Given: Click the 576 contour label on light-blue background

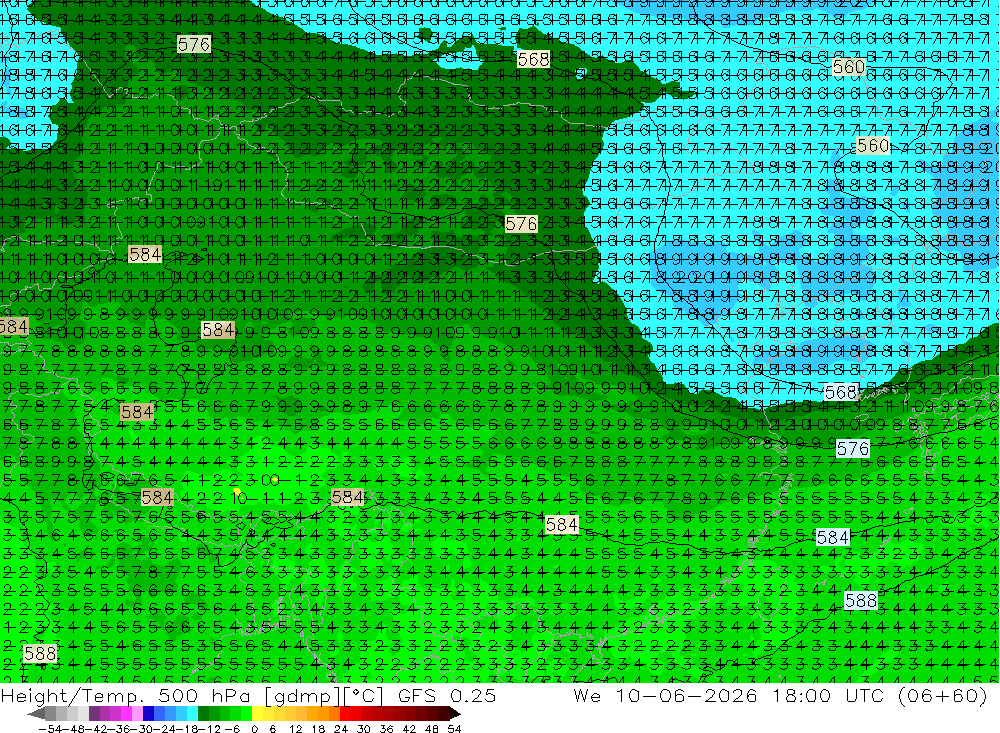Looking at the screenshot, I should click(853, 448).
